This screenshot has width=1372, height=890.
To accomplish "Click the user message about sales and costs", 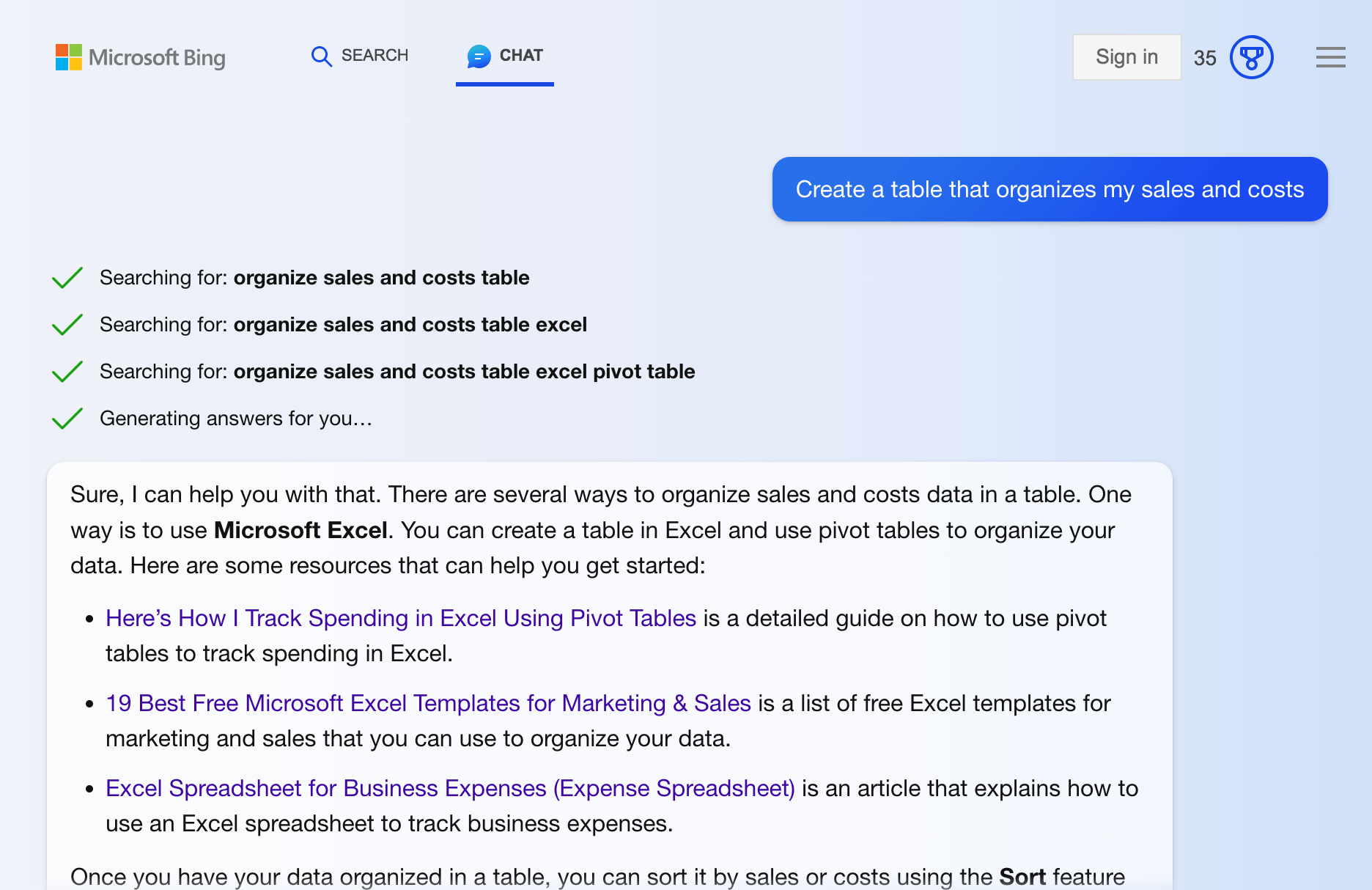I will point(1050,189).
